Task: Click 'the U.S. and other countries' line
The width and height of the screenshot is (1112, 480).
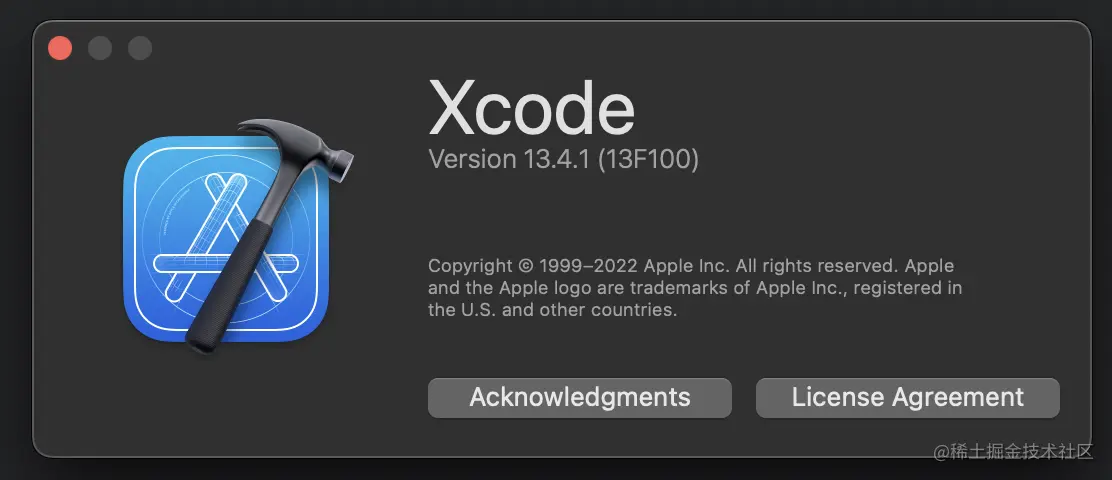Action: (x=552, y=310)
